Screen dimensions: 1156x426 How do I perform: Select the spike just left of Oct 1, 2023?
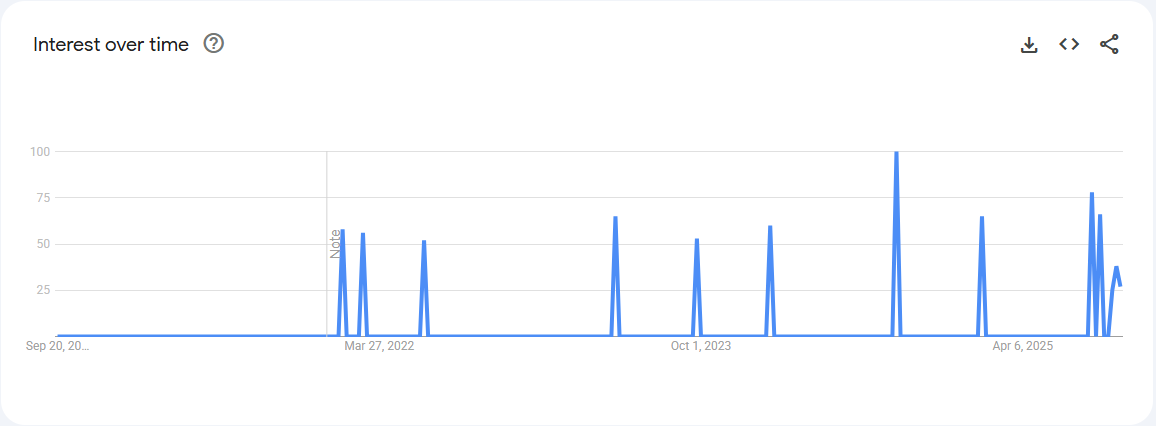coord(696,241)
